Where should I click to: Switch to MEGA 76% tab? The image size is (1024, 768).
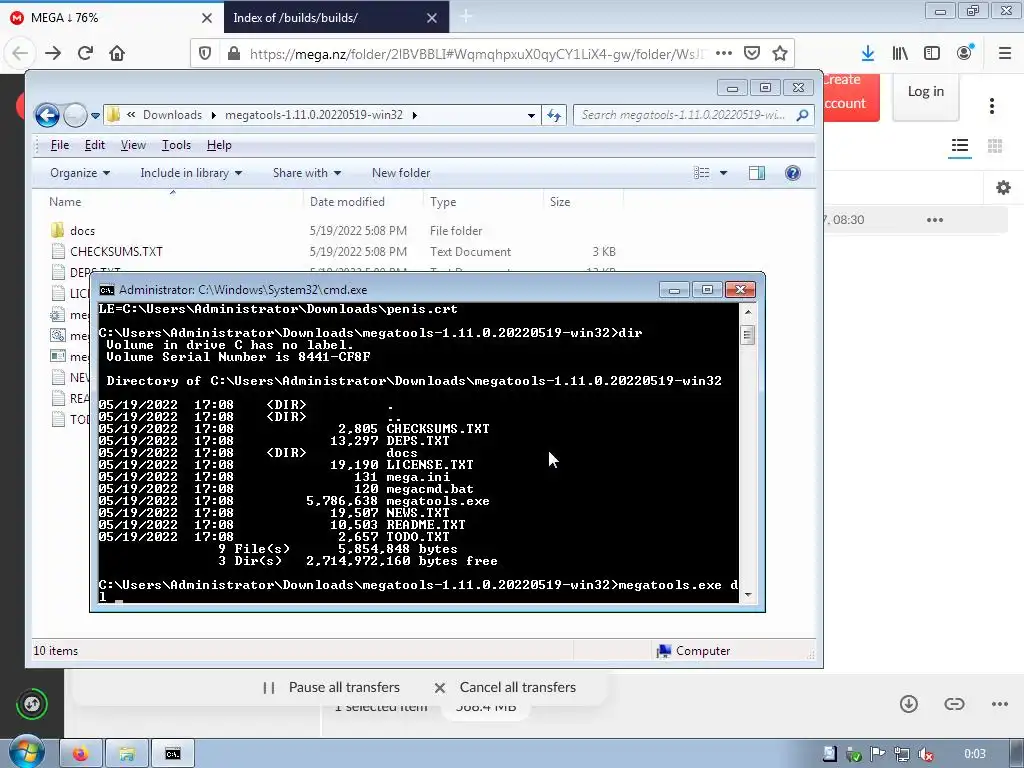coord(112,17)
